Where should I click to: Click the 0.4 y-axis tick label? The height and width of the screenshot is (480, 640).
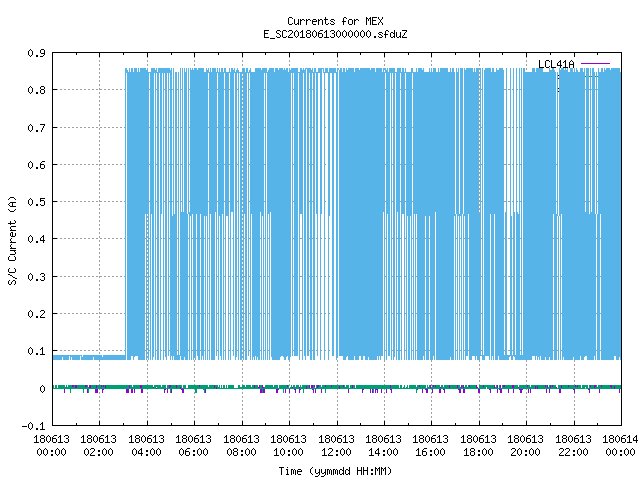36,239
